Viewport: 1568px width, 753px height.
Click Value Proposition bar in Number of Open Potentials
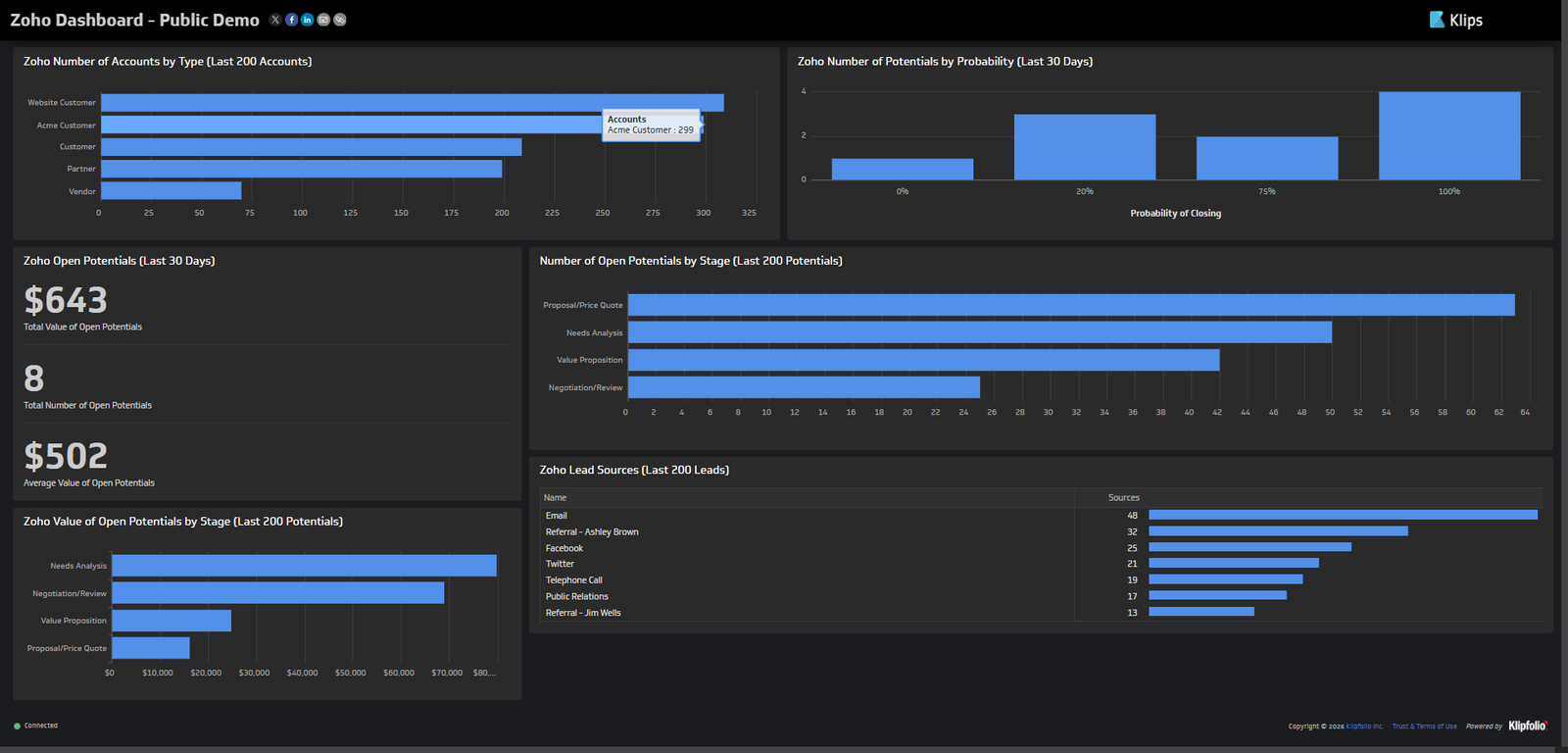point(924,360)
